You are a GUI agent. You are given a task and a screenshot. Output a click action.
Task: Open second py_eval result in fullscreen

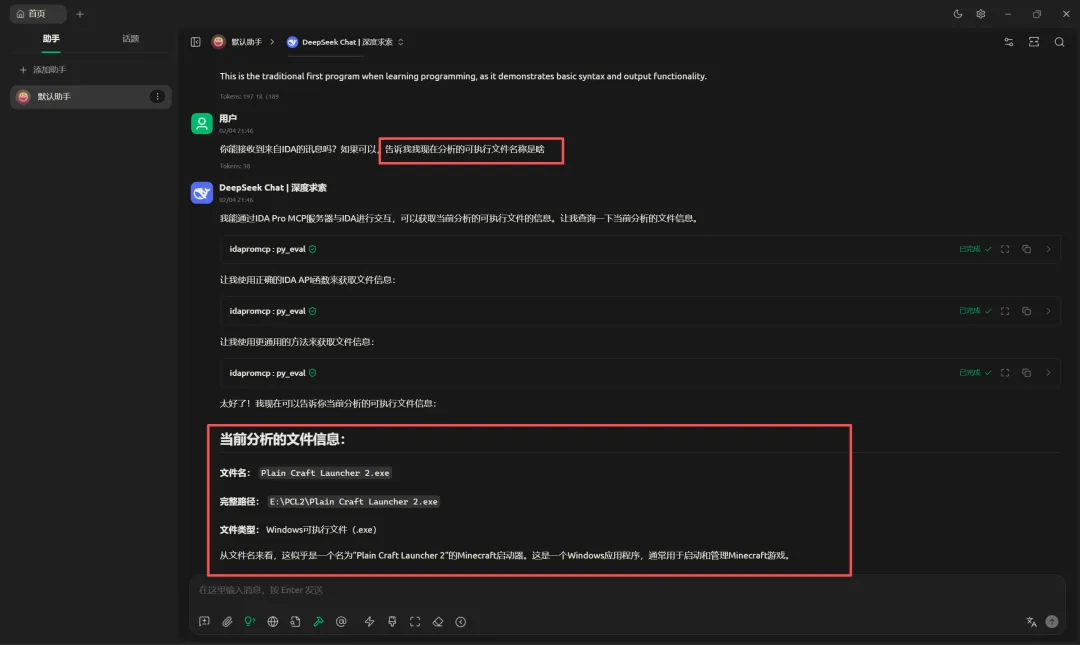[1005, 311]
